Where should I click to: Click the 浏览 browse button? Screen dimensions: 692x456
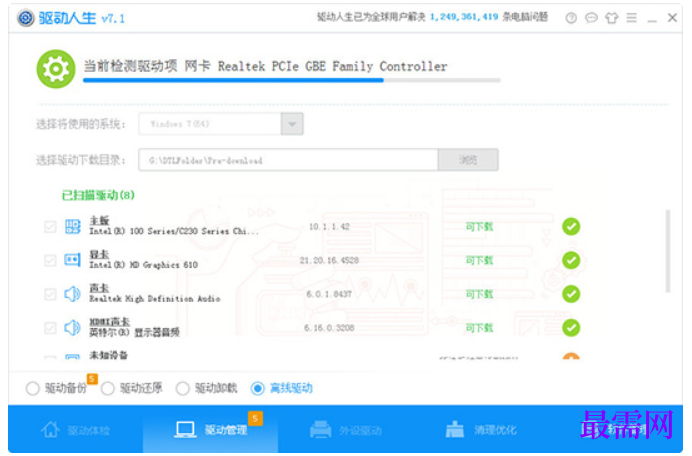tap(468, 160)
